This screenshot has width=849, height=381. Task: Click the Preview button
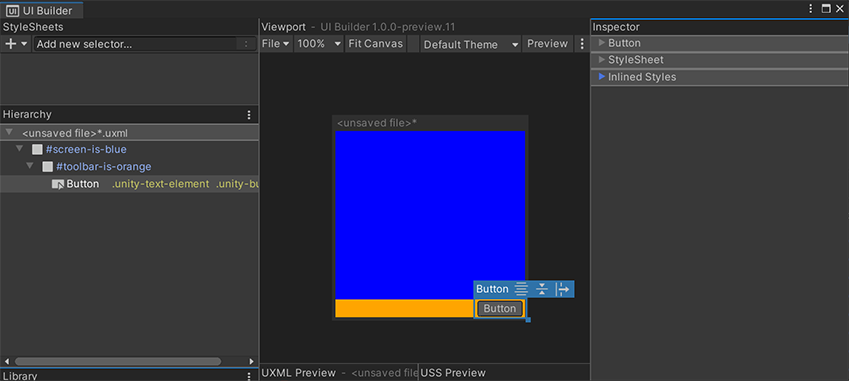tap(547, 44)
